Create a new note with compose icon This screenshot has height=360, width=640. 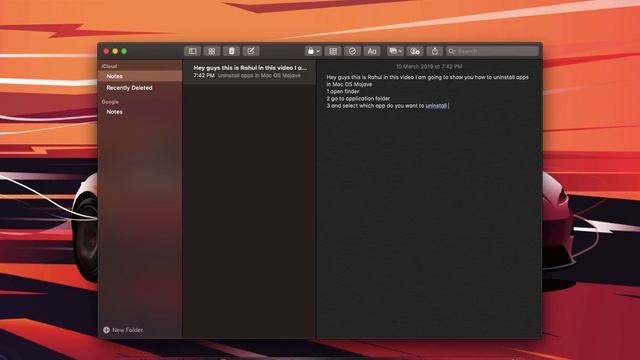pyautogui.click(x=251, y=51)
